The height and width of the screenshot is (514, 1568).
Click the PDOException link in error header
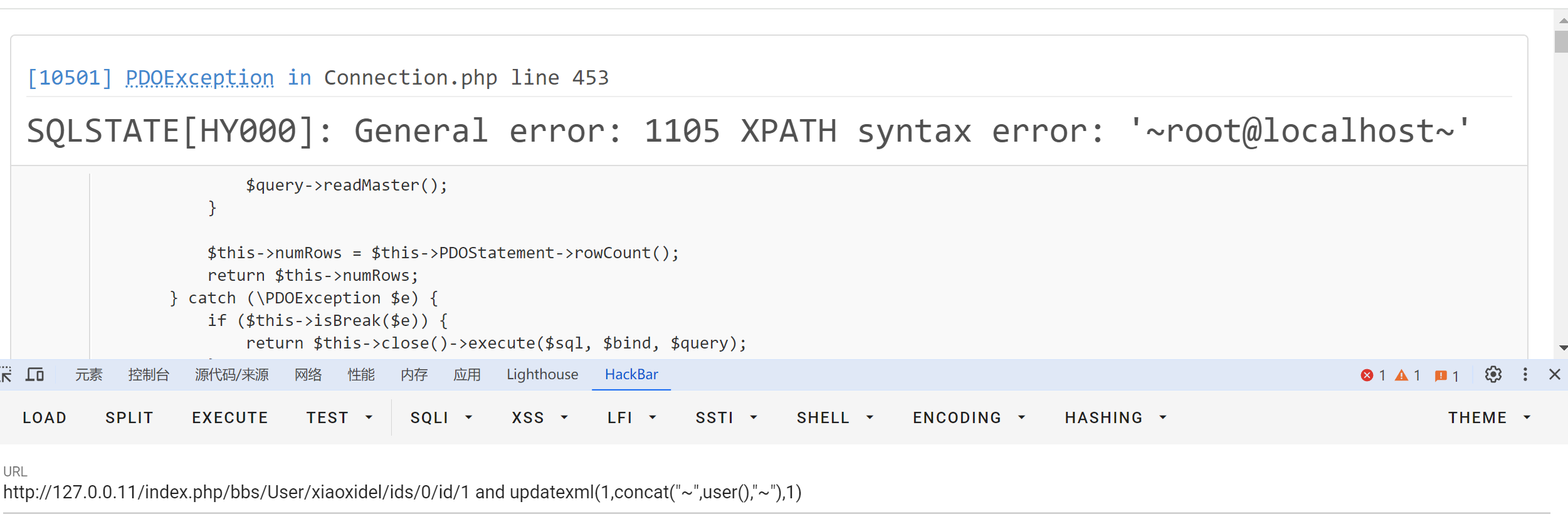[x=200, y=78]
